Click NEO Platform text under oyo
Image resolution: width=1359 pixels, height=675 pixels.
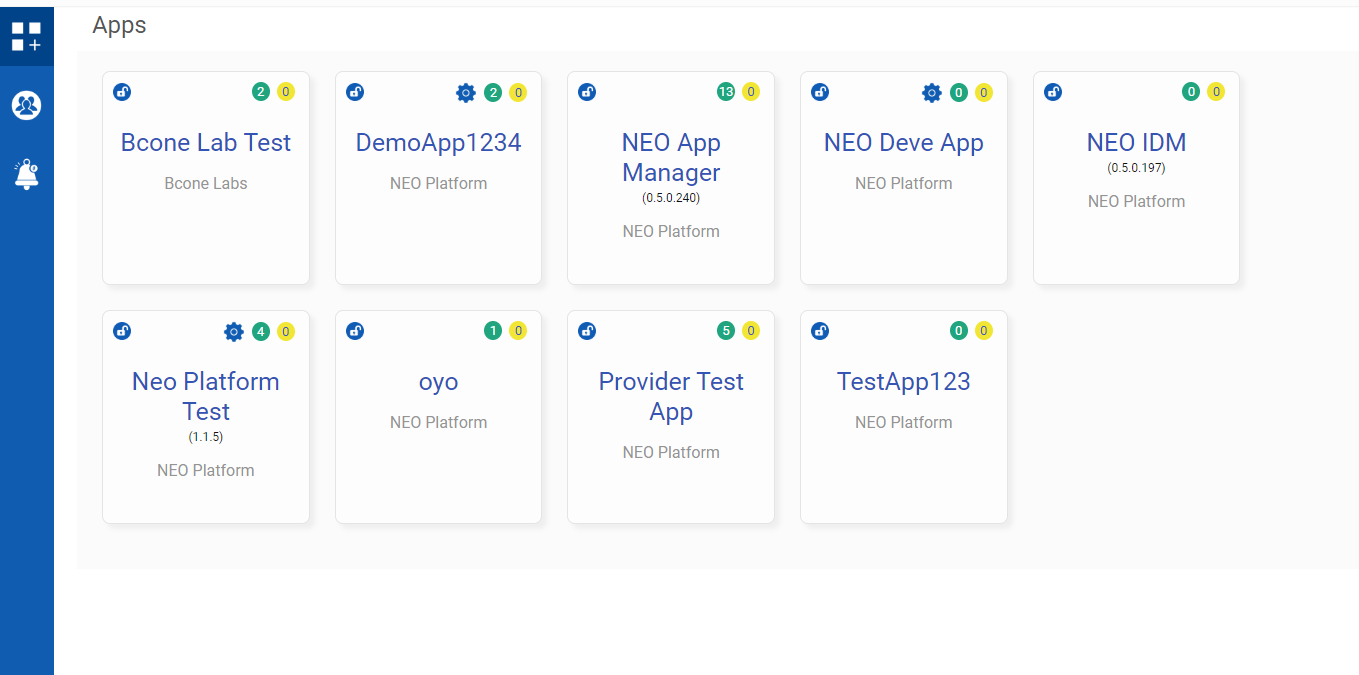(439, 423)
